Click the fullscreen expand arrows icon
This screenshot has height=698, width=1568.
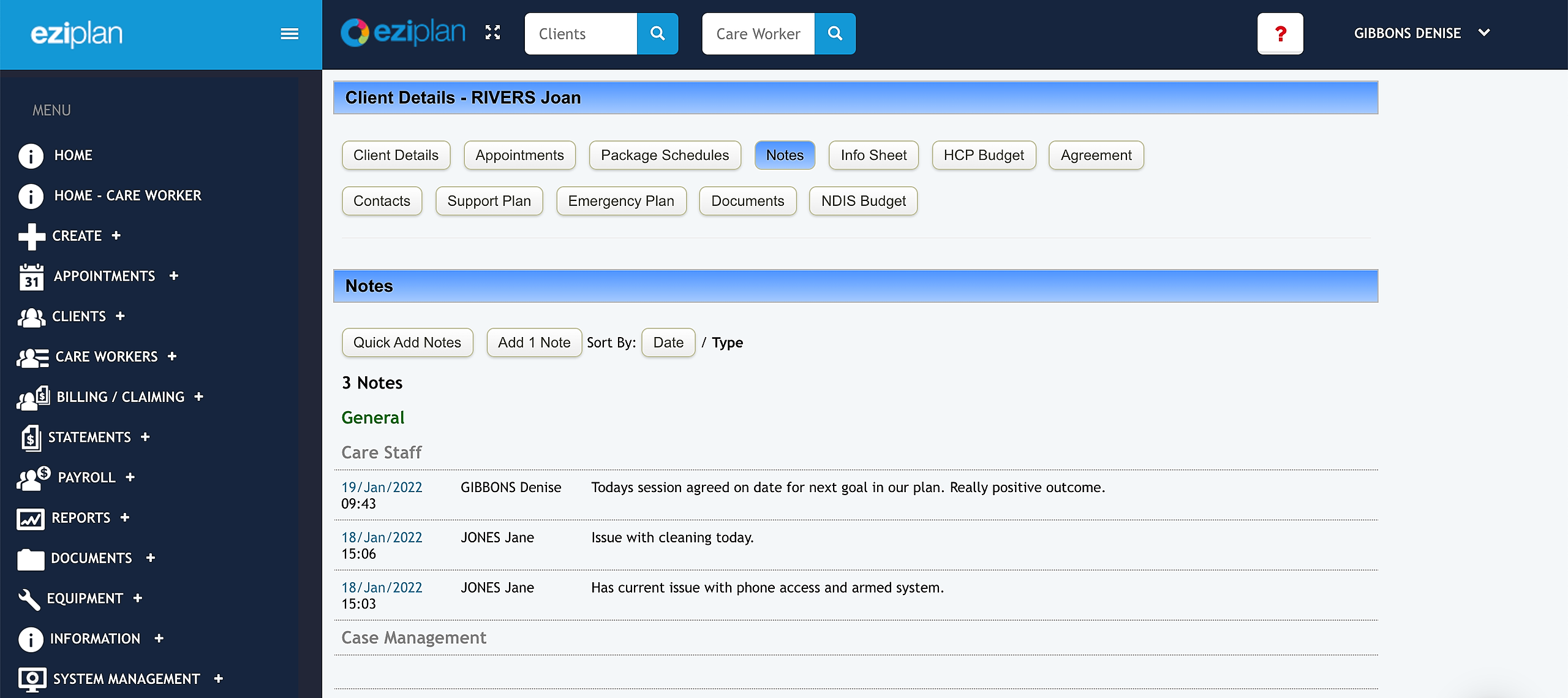point(492,32)
